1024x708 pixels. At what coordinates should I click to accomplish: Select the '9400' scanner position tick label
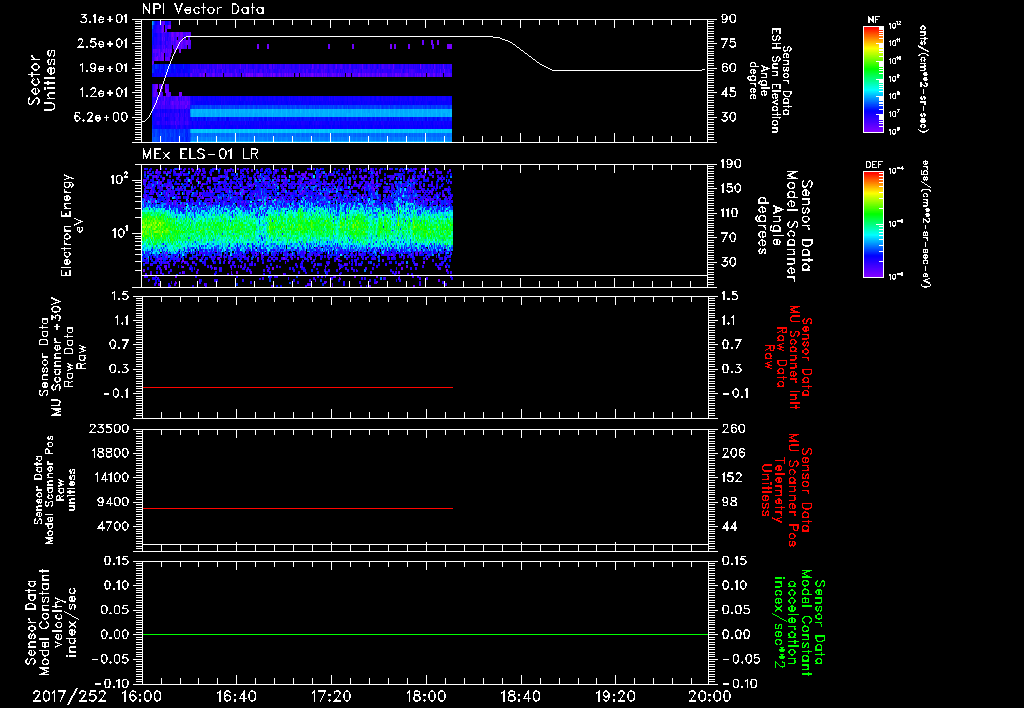114,502
